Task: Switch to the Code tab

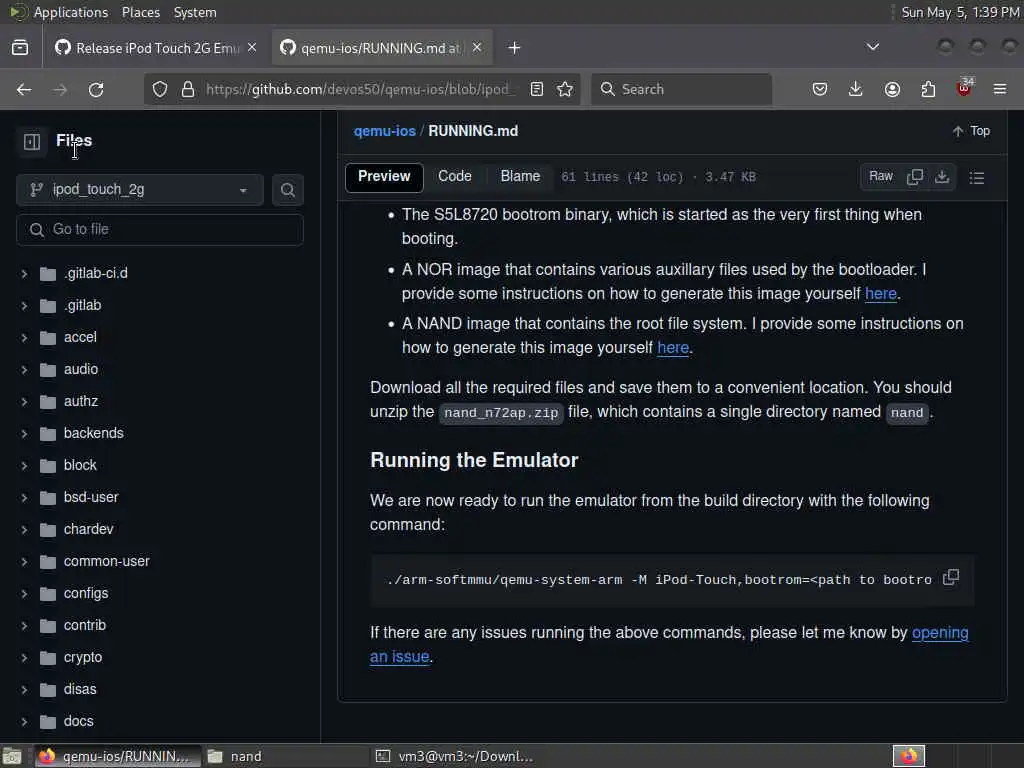Action: 455,177
